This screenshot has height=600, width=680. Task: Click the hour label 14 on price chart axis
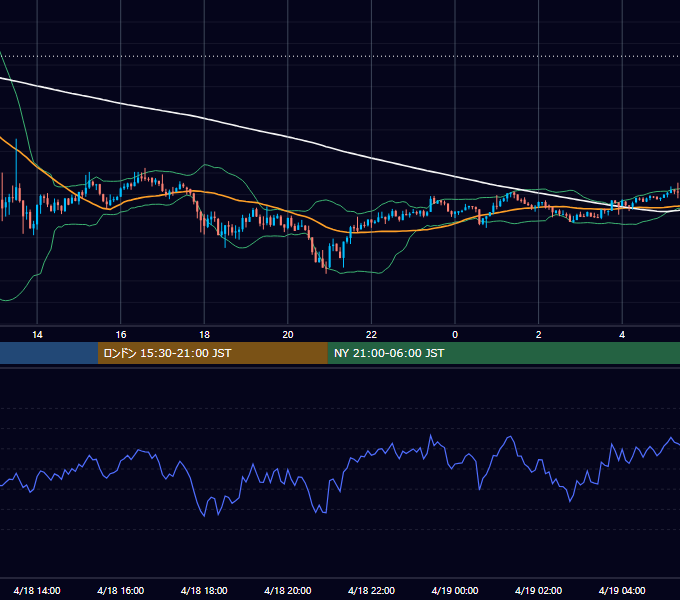click(37, 335)
